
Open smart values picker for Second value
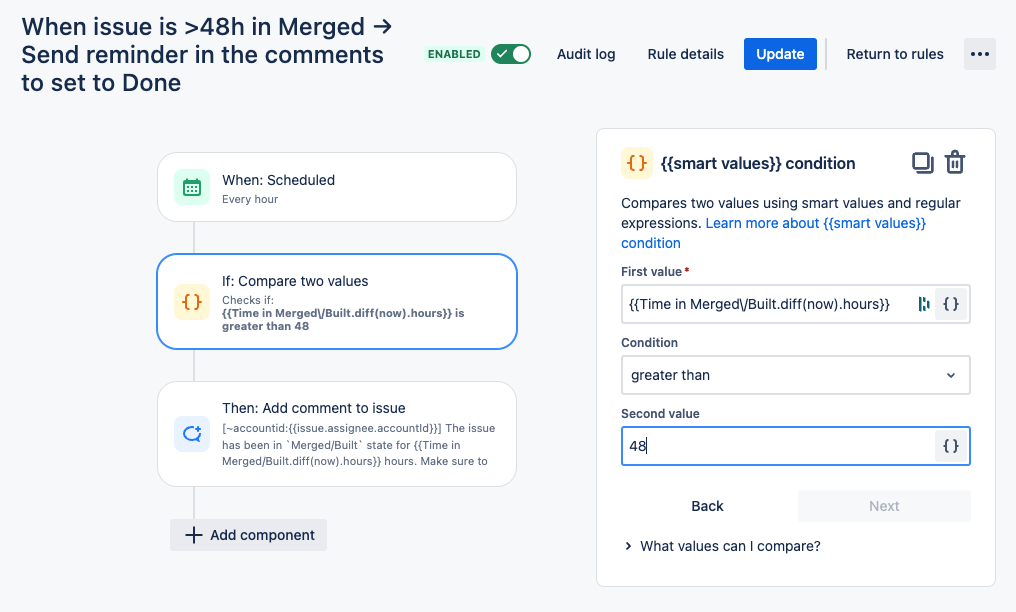[x=951, y=446]
